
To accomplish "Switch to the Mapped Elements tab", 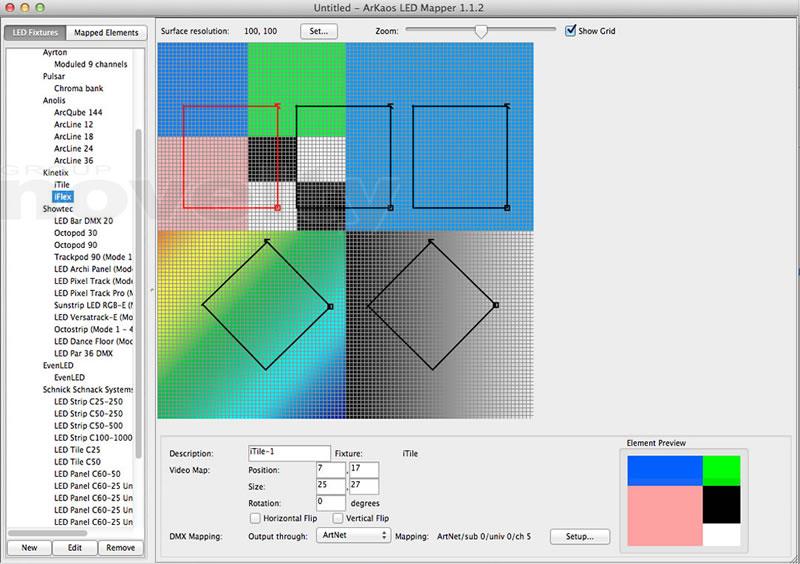I will point(107,33).
